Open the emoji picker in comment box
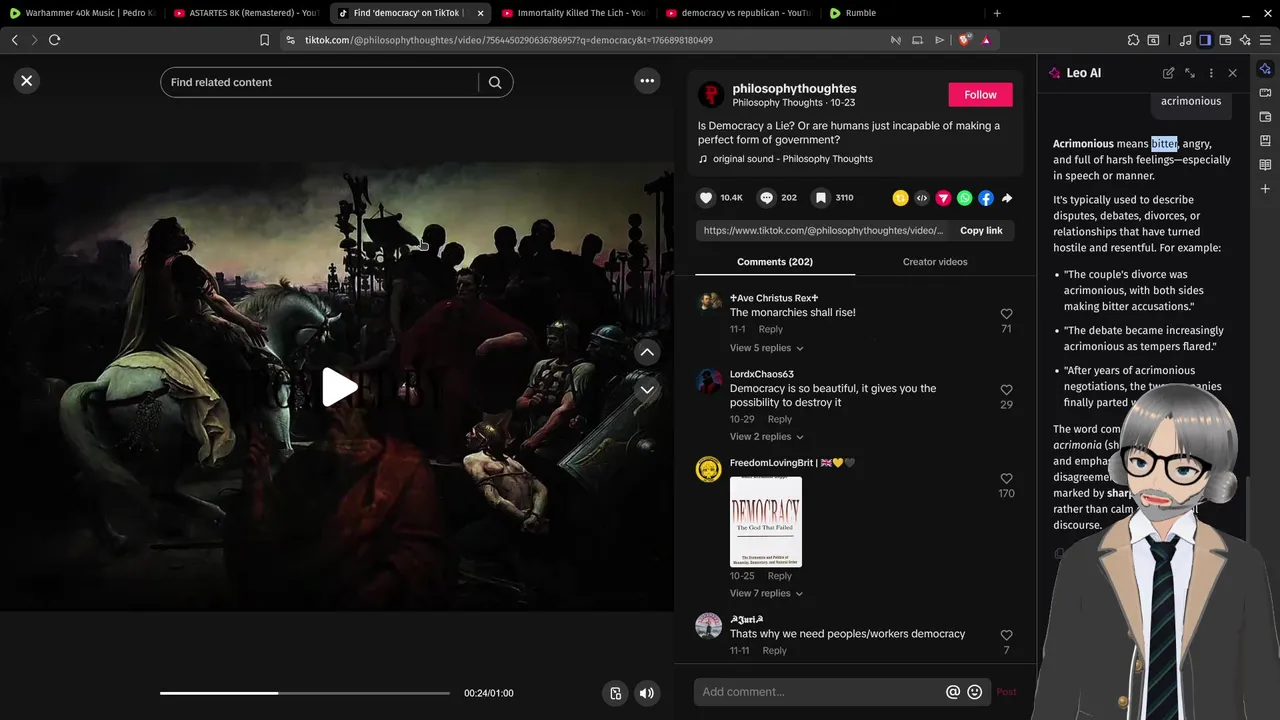 click(x=975, y=692)
